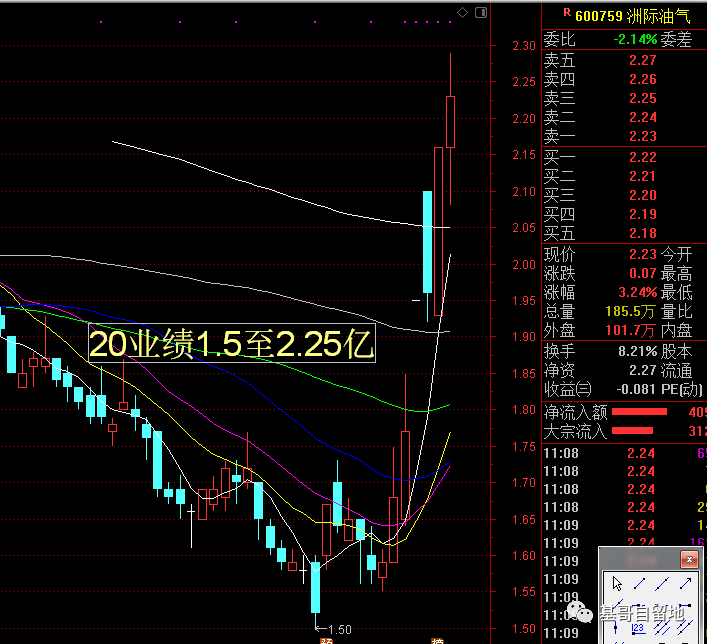Click the 流通 label
707x644 pixels.
[676, 370]
